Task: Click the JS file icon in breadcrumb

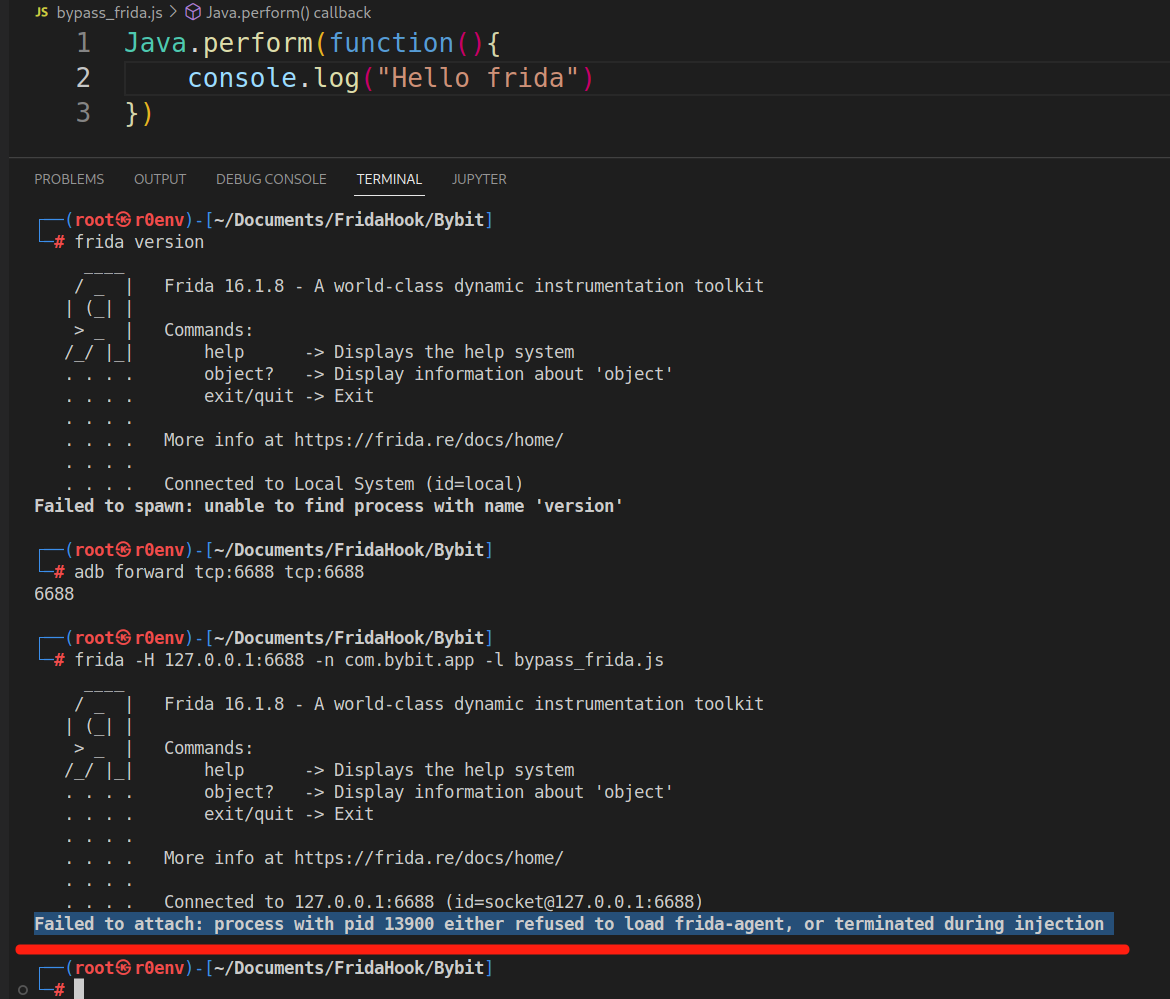Action: pyautogui.click(x=41, y=13)
